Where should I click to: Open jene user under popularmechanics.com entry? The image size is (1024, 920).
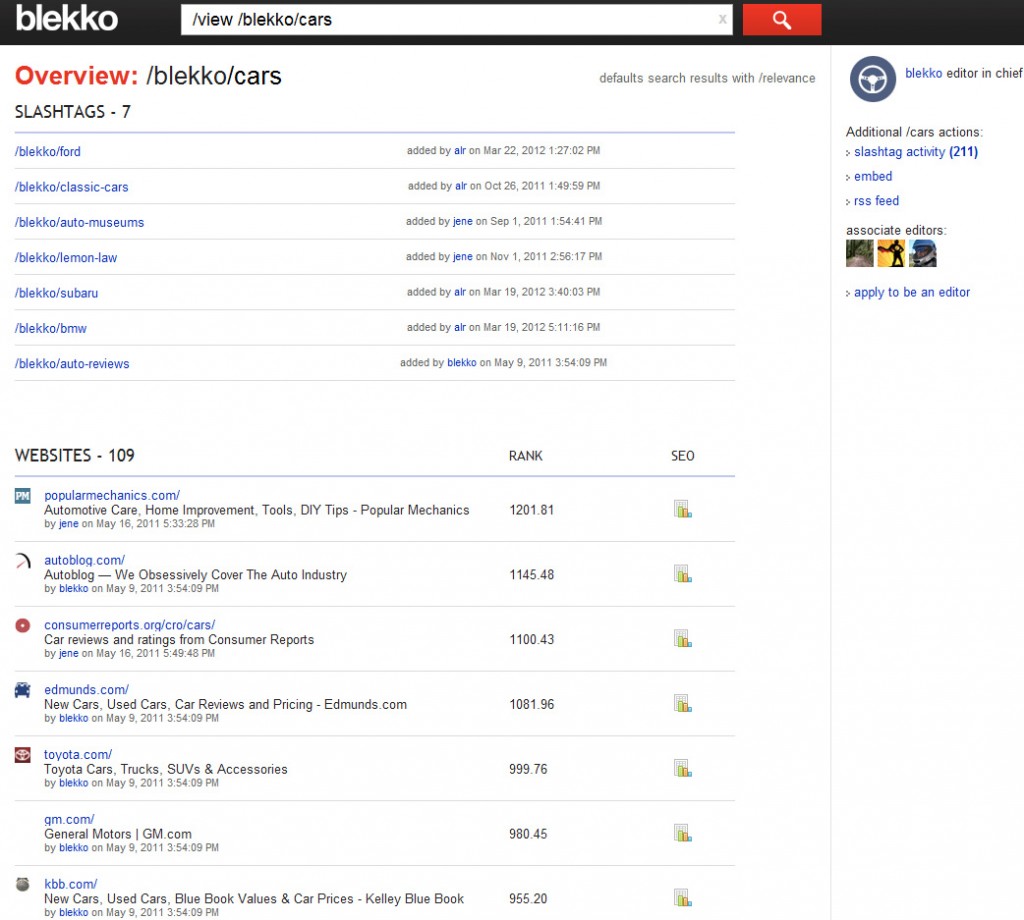tap(69, 523)
